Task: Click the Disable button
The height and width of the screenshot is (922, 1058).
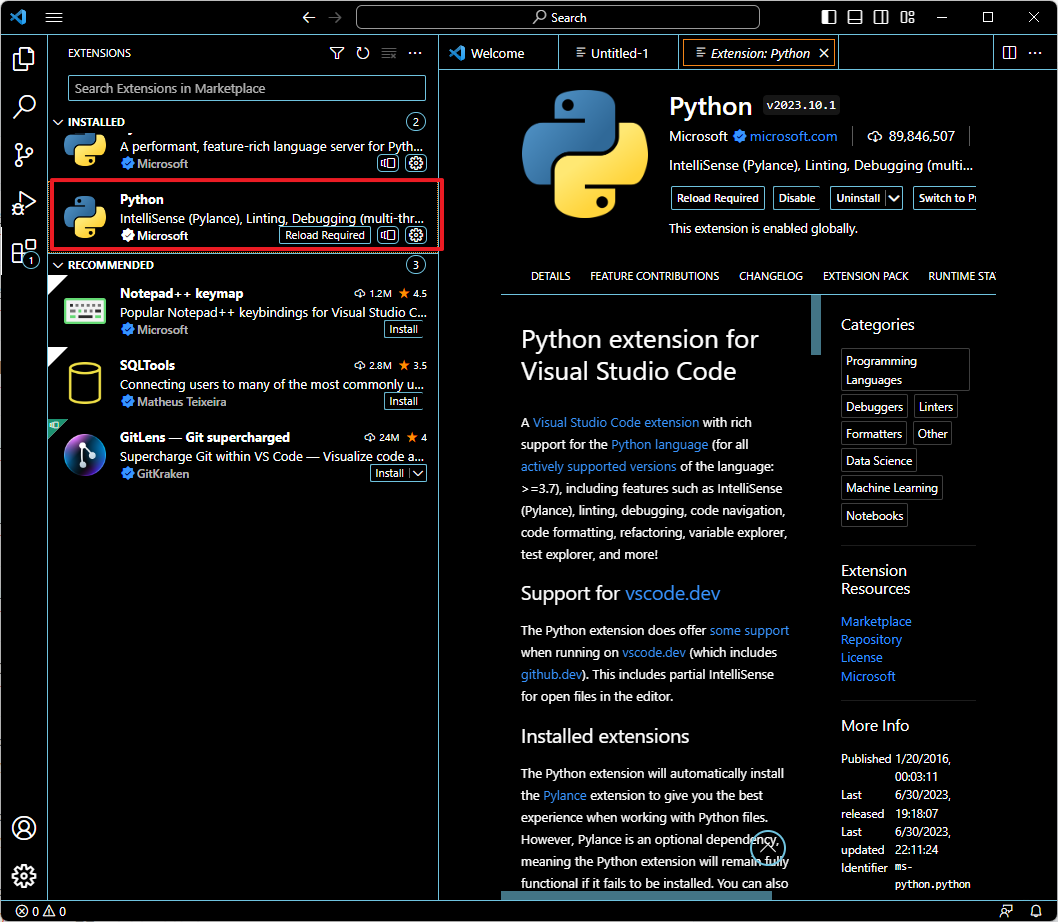Action: coord(797,198)
